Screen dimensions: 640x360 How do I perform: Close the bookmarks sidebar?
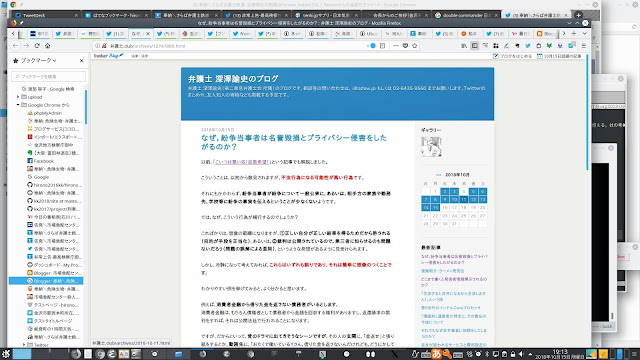tap(82, 60)
